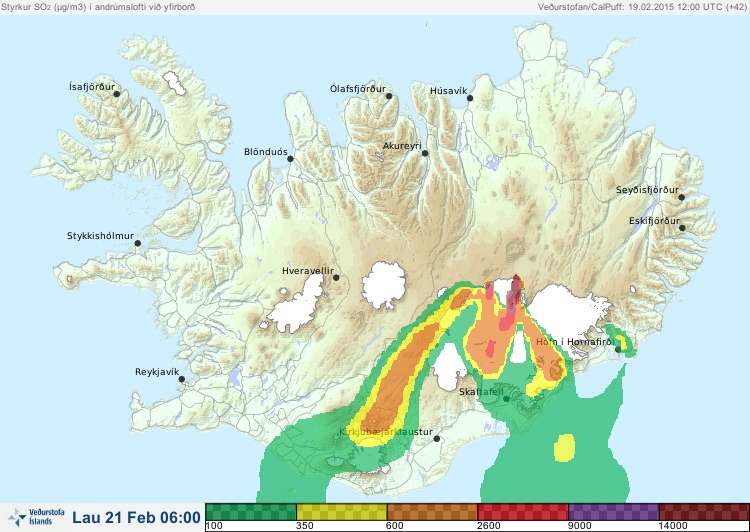Viewport: 750px width, 532px height.
Task: Click the 'Skaftafell' label
Action: point(481,392)
